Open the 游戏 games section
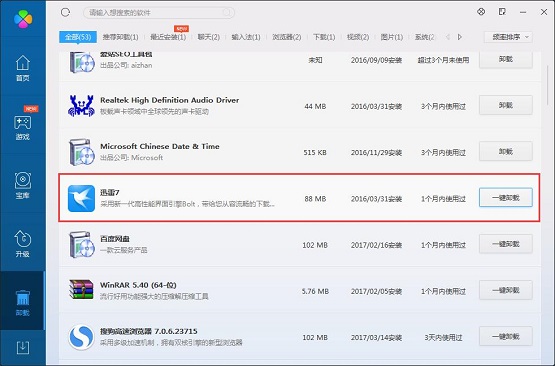The image size is (555, 366). pos(23,127)
